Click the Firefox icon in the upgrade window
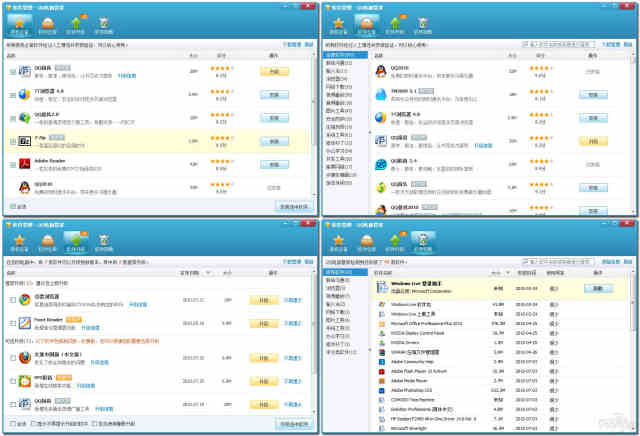640x436 pixels. tap(24, 358)
